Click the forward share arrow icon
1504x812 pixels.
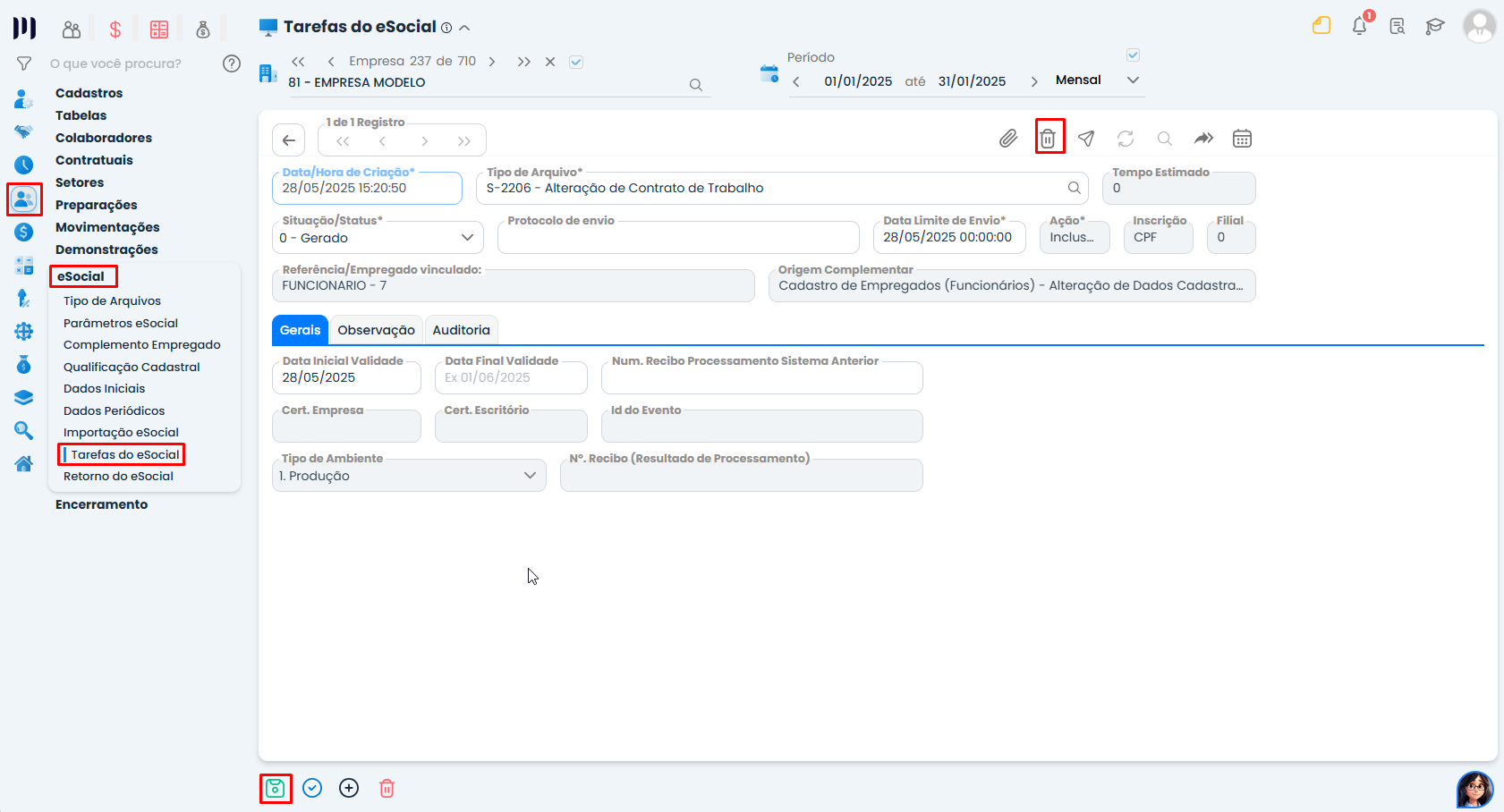point(1203,139)
